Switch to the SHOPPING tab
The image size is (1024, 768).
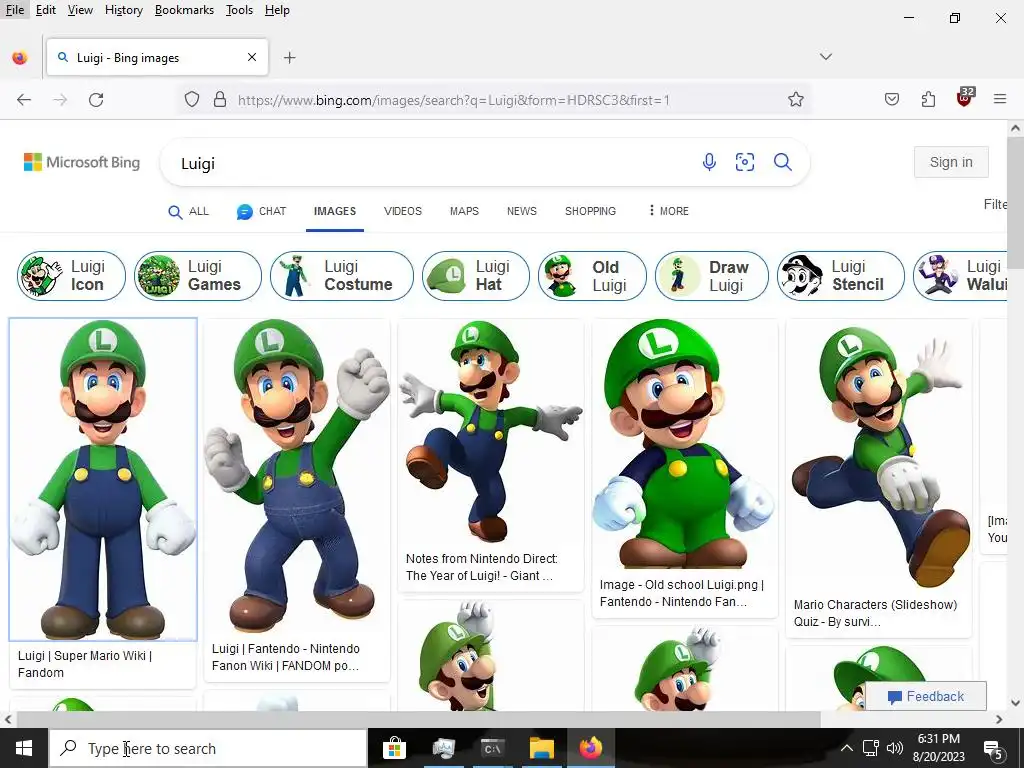coord(590,211)
